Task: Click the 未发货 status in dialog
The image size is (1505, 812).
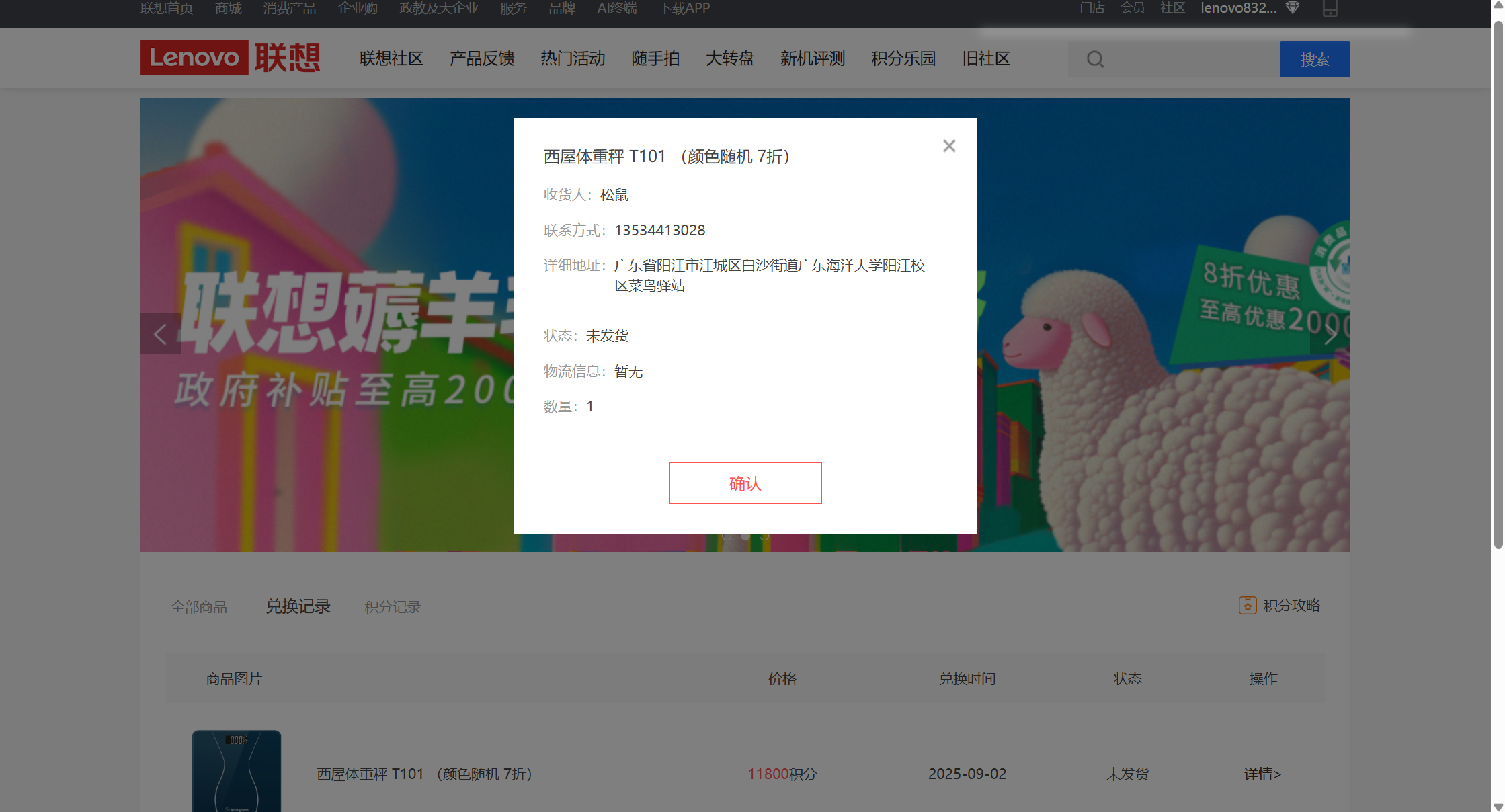Action: (607, 336)
